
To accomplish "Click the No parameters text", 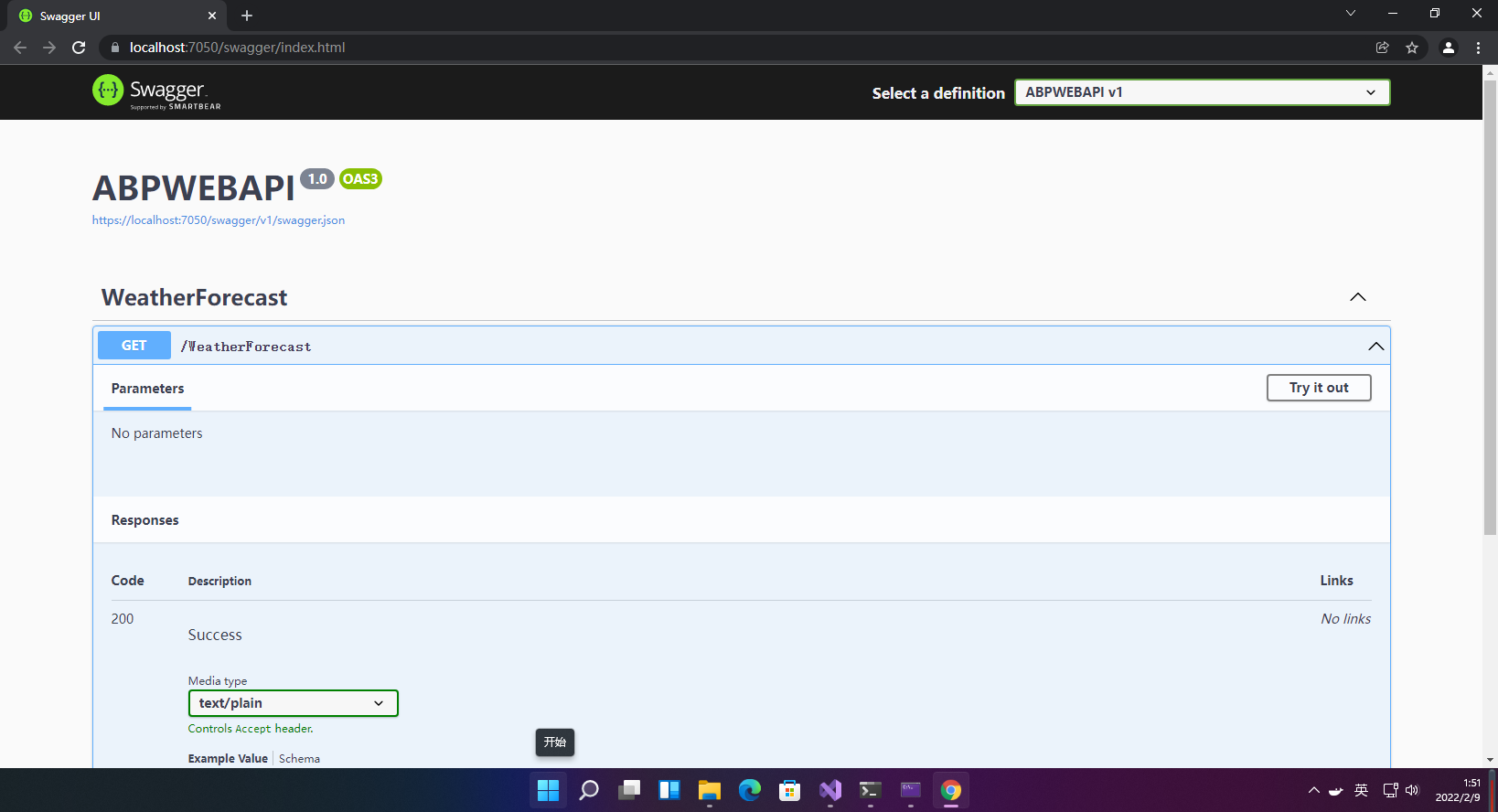I will 157,433.
